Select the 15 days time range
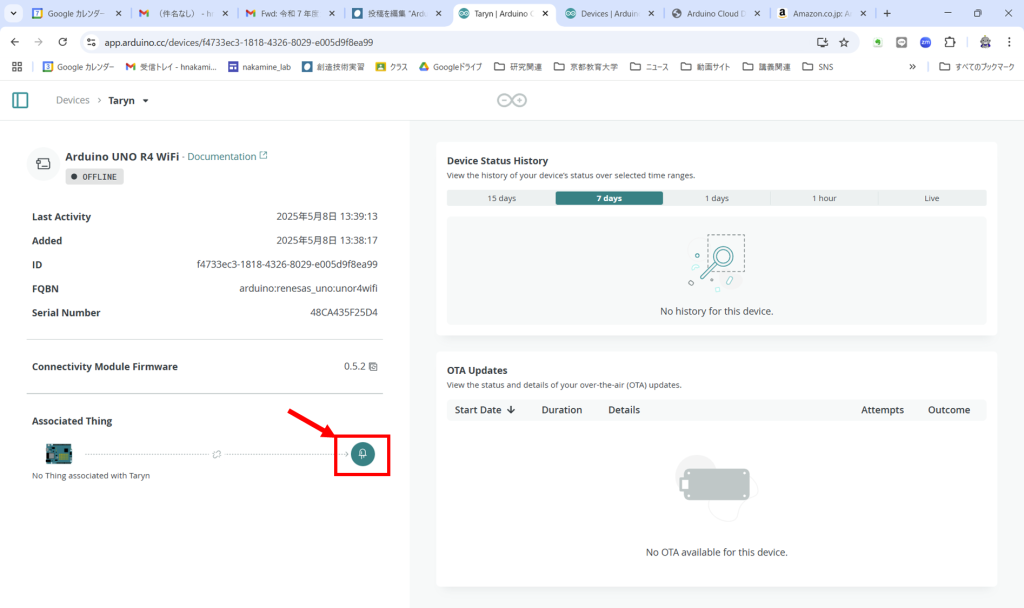This screenshot has height=608, width=1024. point(501,198)
